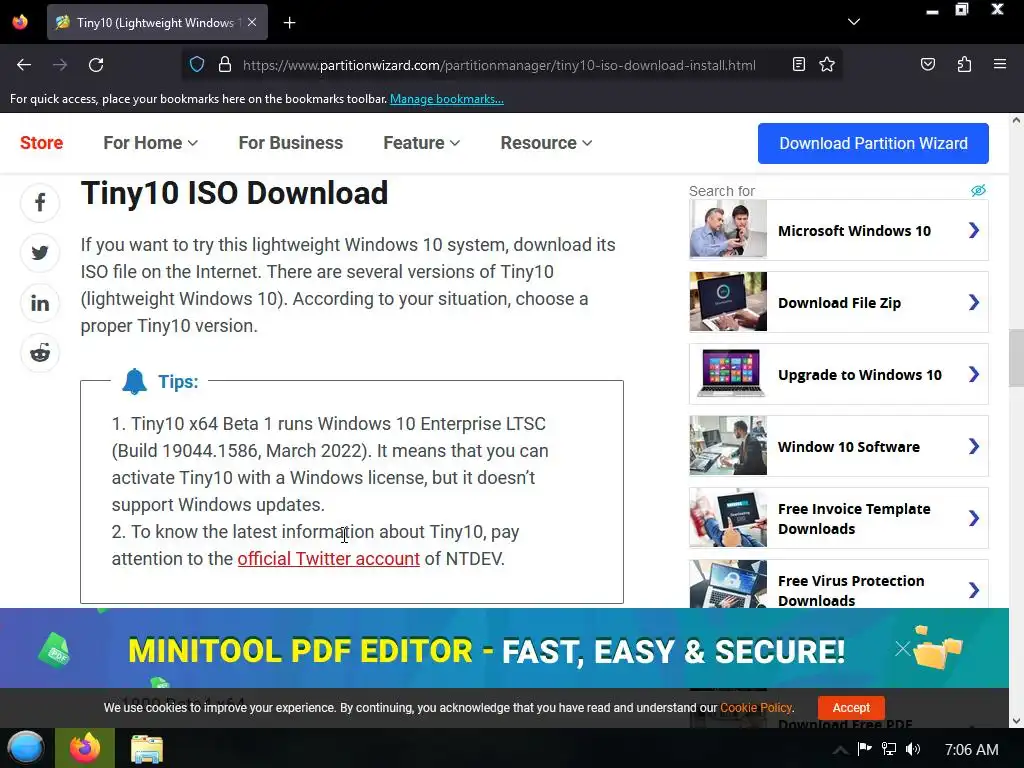This screenshot has height=768, width=1024.
Task: Close the MiniTool PDF Editor banner
Action: point(903,648)
